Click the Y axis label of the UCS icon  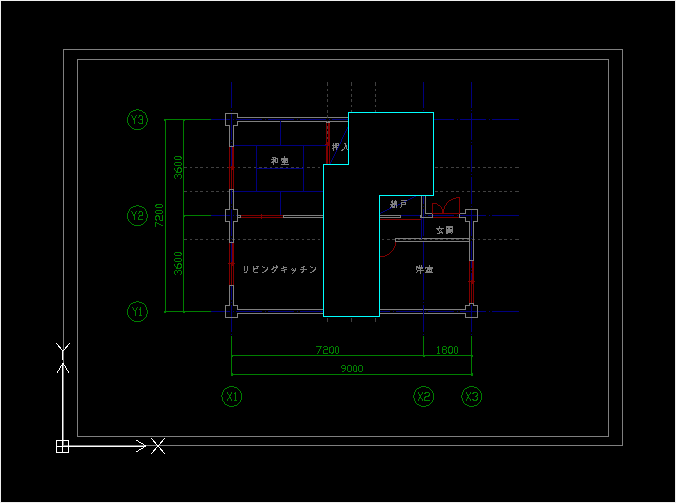click(x=63, y=350)
